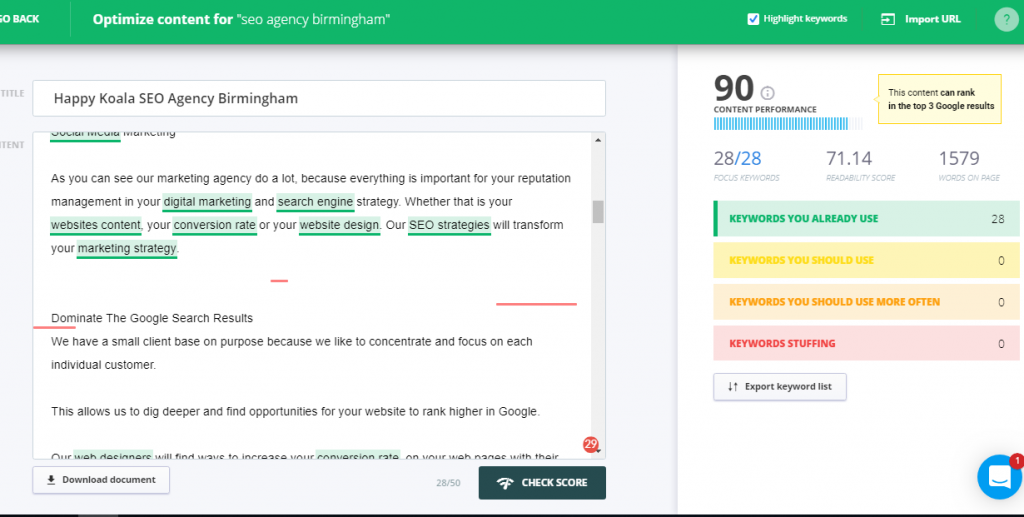Click the info icon beside score 90
The image size is (1024, 517).
(768, 92)
